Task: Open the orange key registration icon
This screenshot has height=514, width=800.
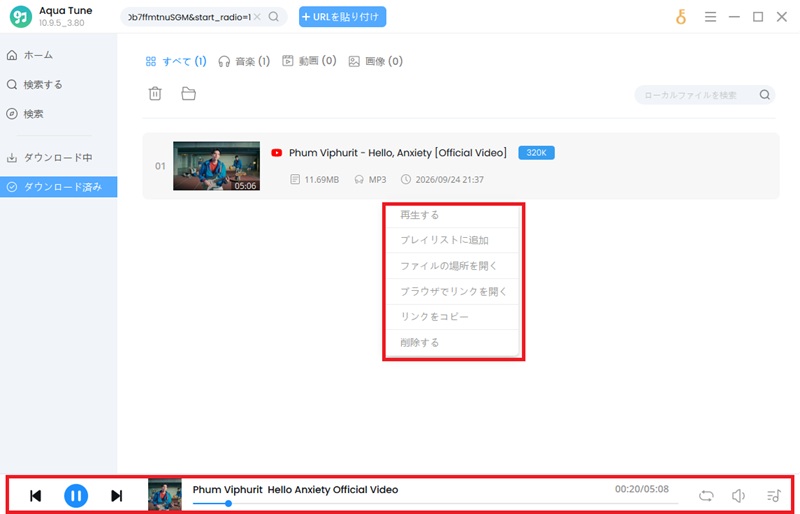Action: (x=681, y=17)
